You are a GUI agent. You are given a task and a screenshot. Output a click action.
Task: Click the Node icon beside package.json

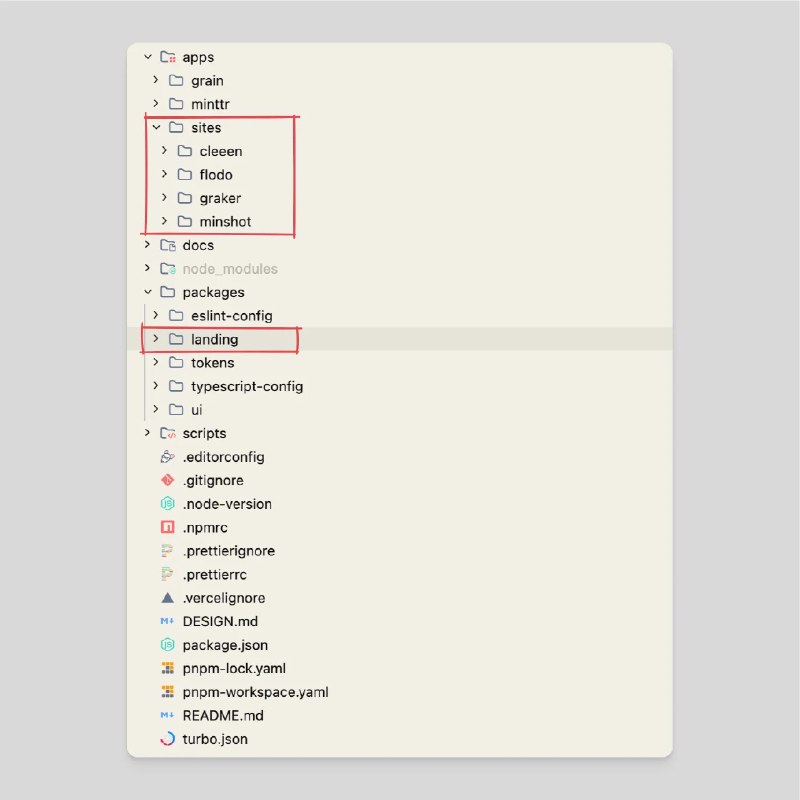(x=167, y=644)
